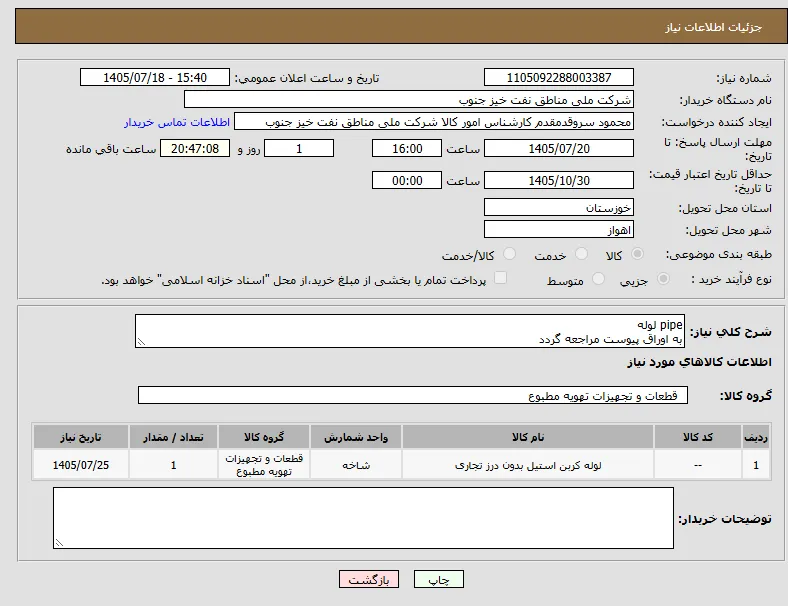Select the خدمت radio button
The width and height of the screenshot is (788, 606).
[581, 254]
